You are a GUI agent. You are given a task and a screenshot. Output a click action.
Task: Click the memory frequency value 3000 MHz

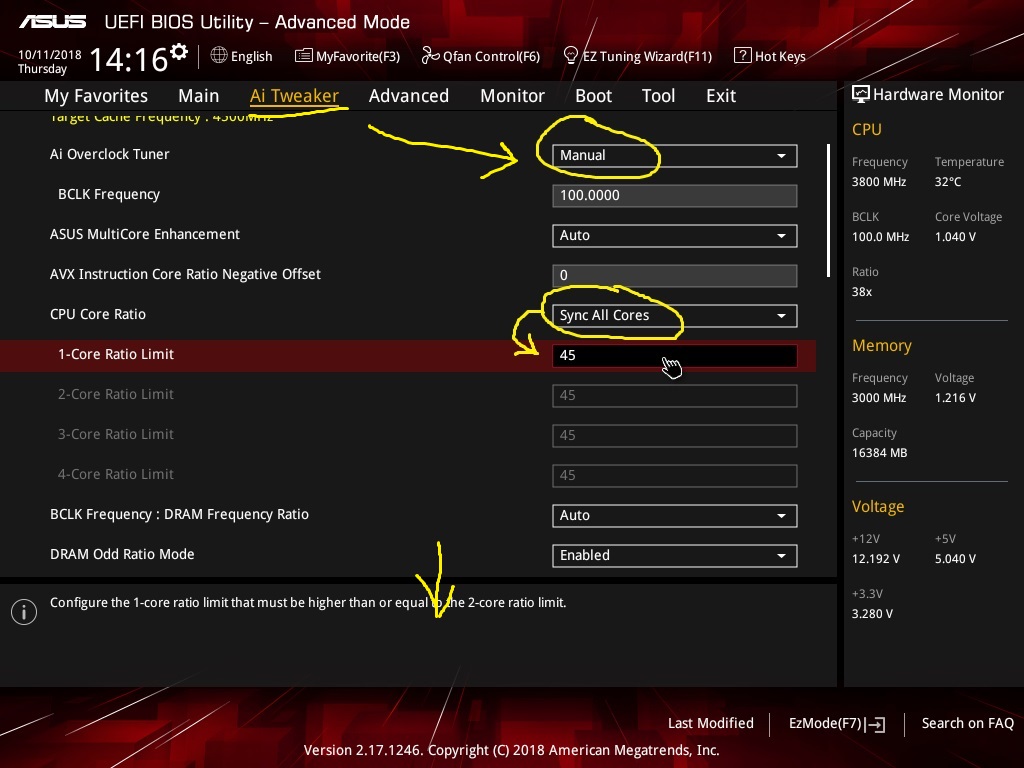coord(879,398)
